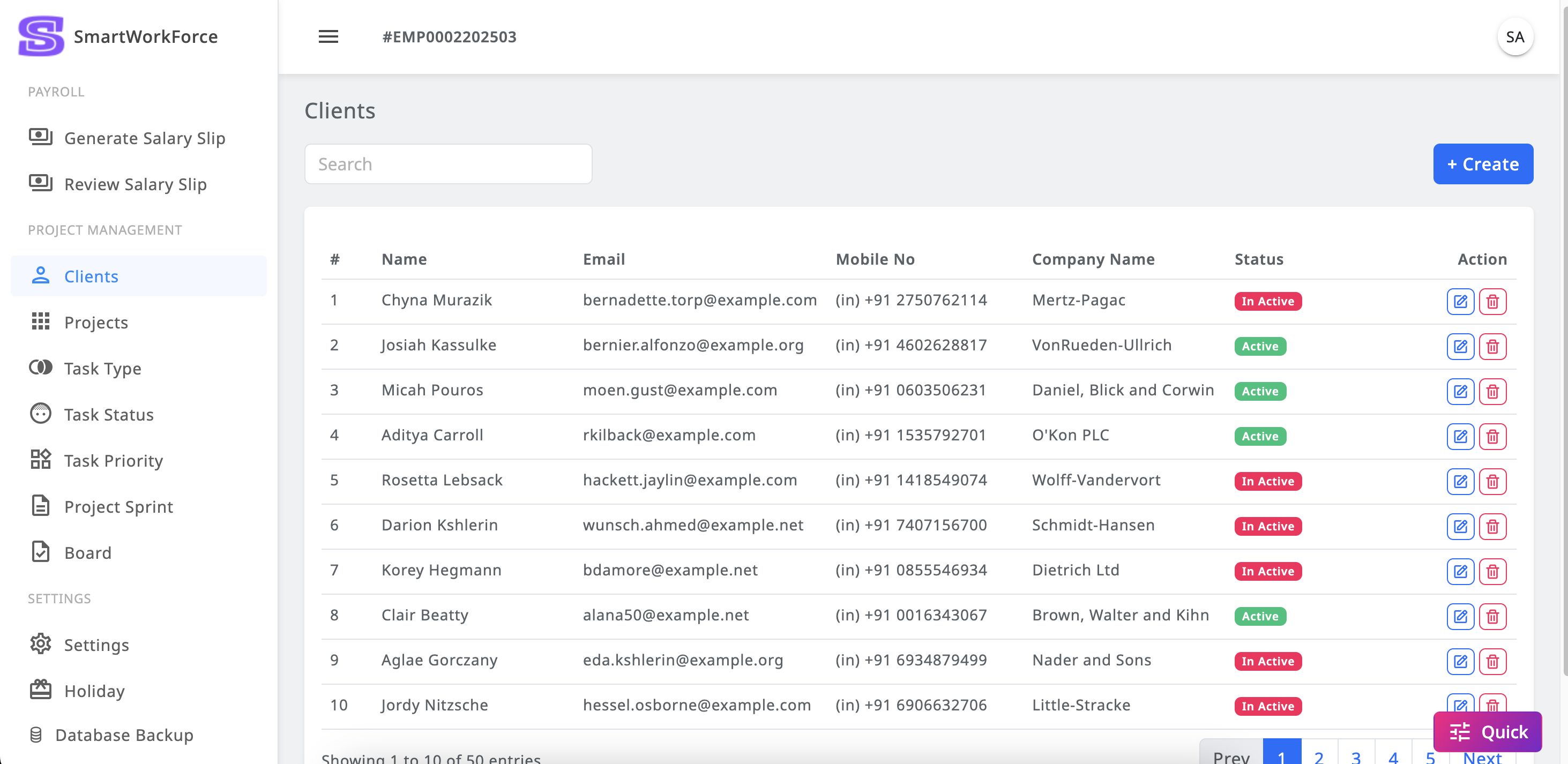Click edit icon for Aditya Carroll row
Screen dimensions: 1568x764
point(1460,437)
